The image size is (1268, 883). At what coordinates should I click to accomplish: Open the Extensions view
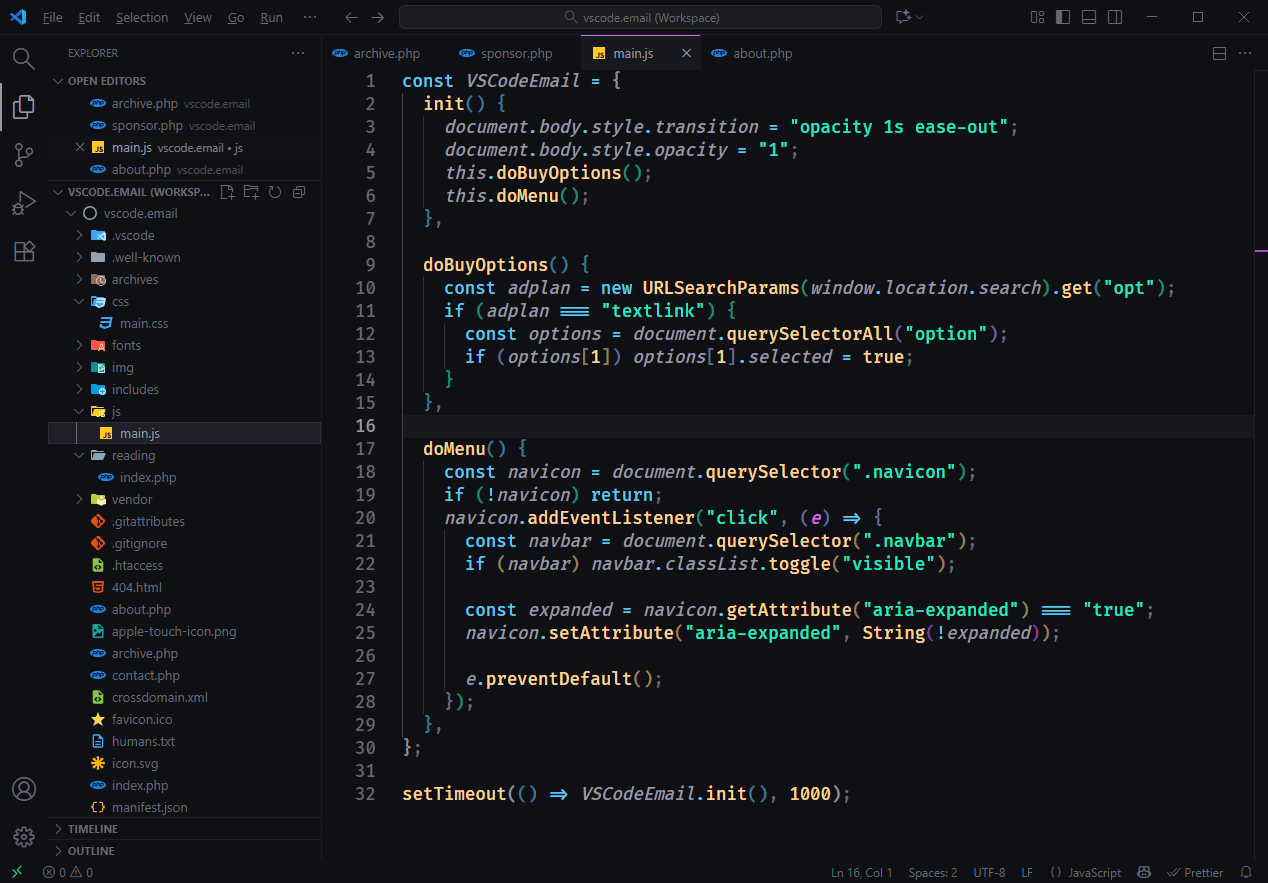(x=23, y=251)
